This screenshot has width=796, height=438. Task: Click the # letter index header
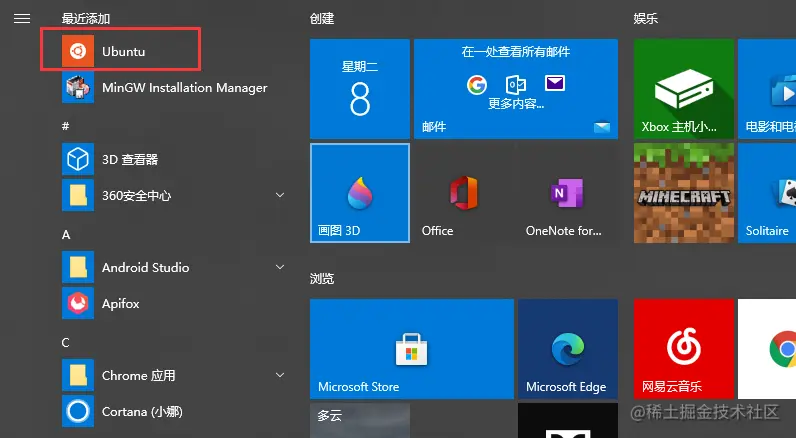pos(65,126)
